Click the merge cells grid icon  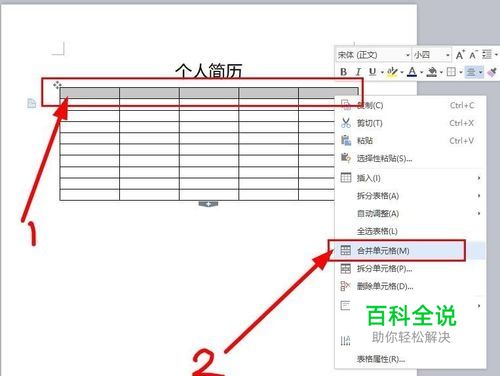[346, 250]
